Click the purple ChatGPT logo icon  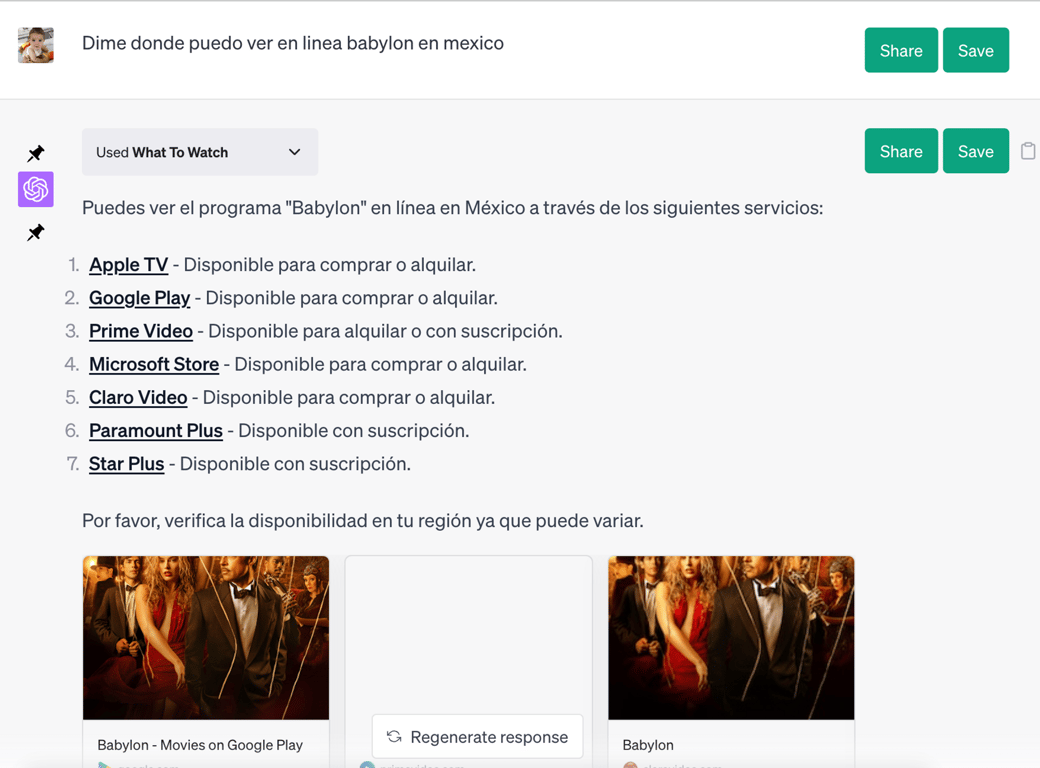36,189
